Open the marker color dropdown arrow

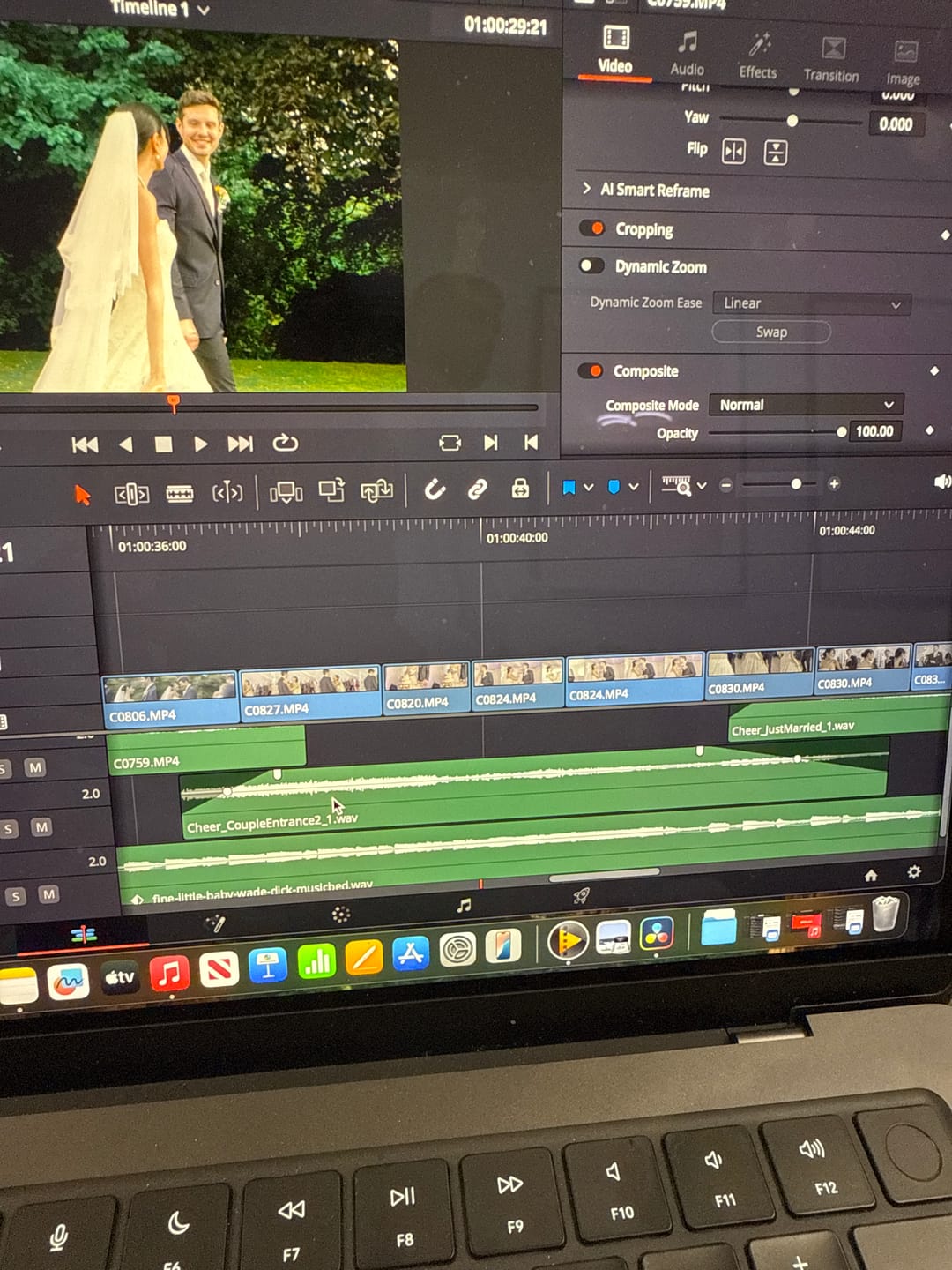[x=634, y=486]
